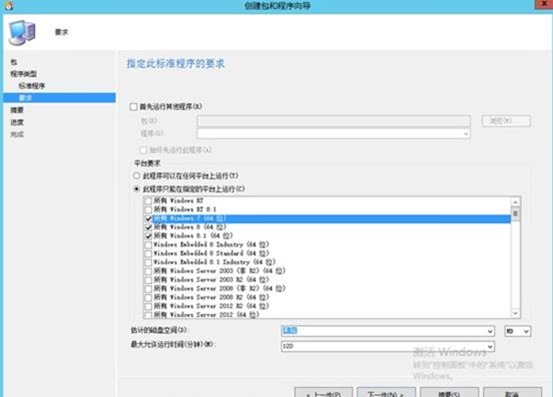Screen dimensions: 553x397
Task: Uncheck the 所有 Windows 8 (64 位) checkbox
Action: tap(148, 227)
